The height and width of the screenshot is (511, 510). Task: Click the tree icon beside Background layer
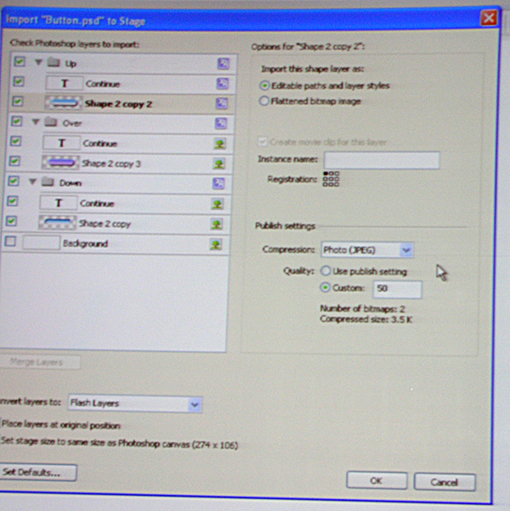(x=216, y=245)
